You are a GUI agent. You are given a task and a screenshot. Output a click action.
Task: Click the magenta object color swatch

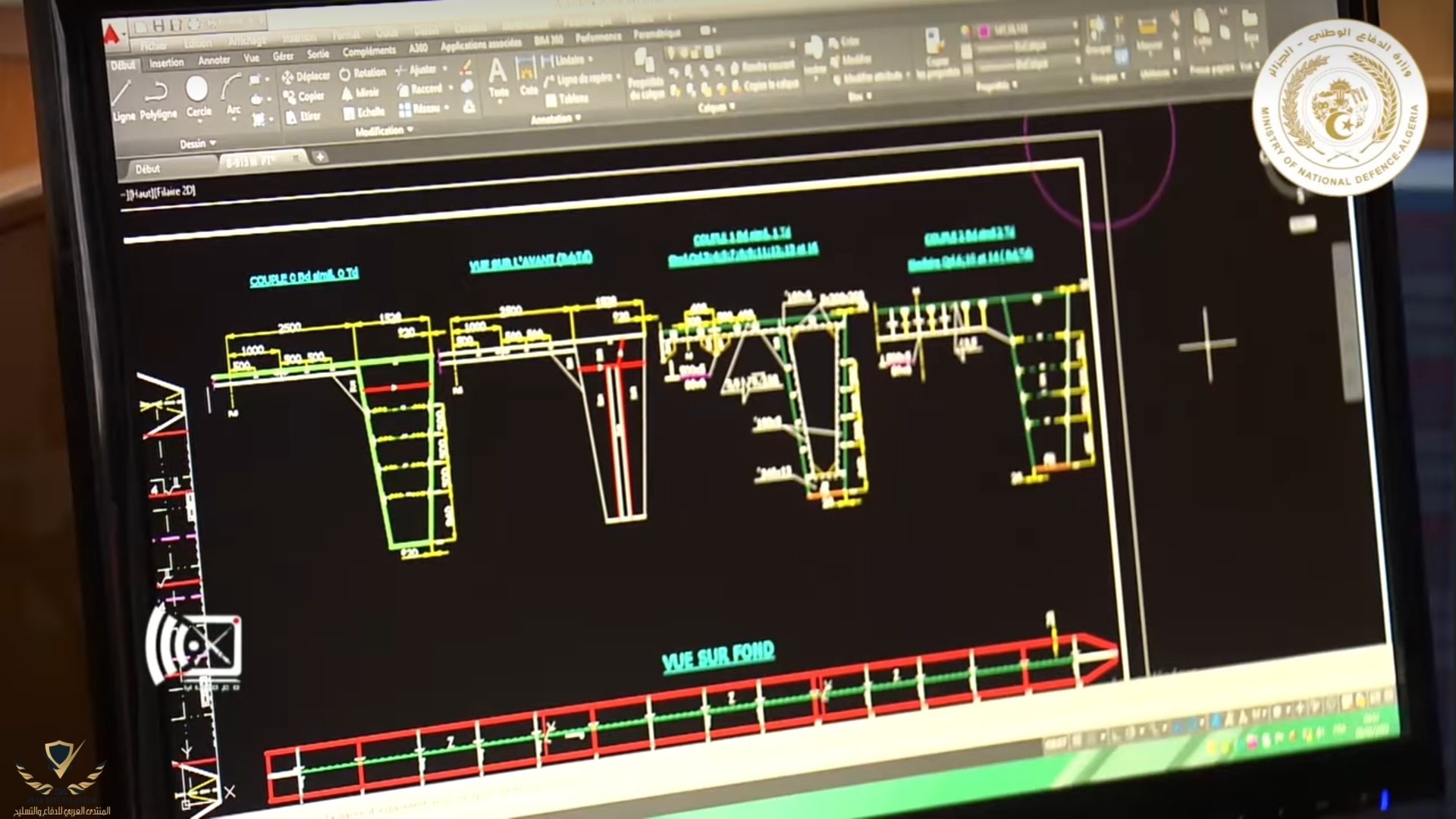point(983,31)
